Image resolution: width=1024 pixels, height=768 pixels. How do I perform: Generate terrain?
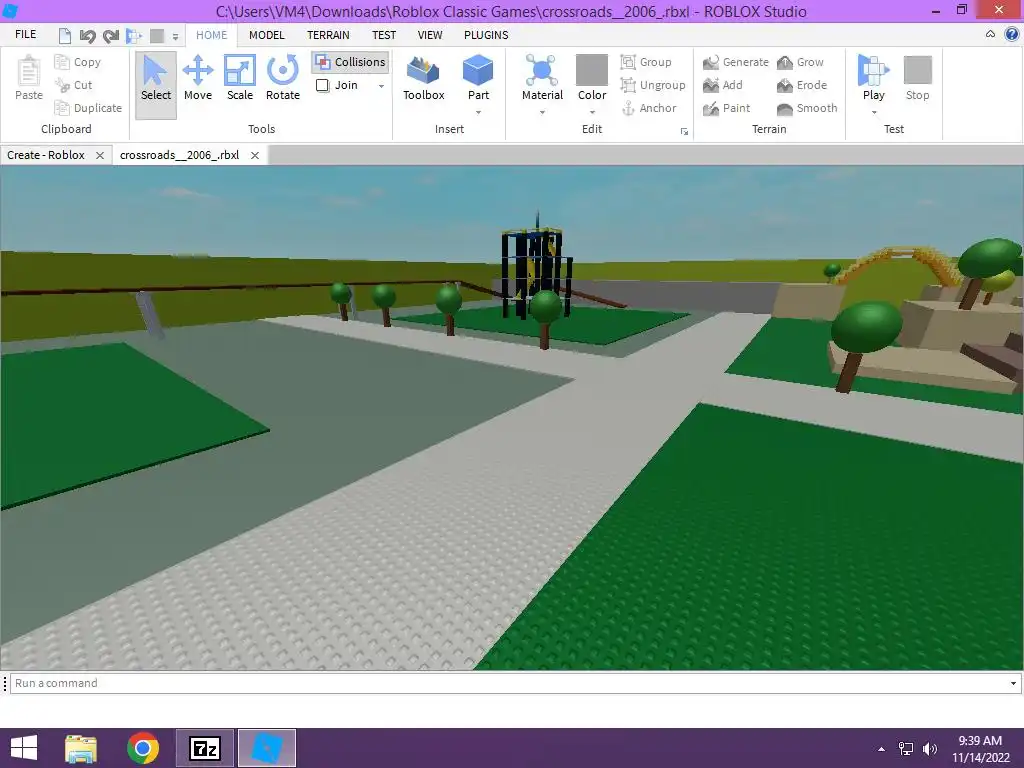point(736,62)
